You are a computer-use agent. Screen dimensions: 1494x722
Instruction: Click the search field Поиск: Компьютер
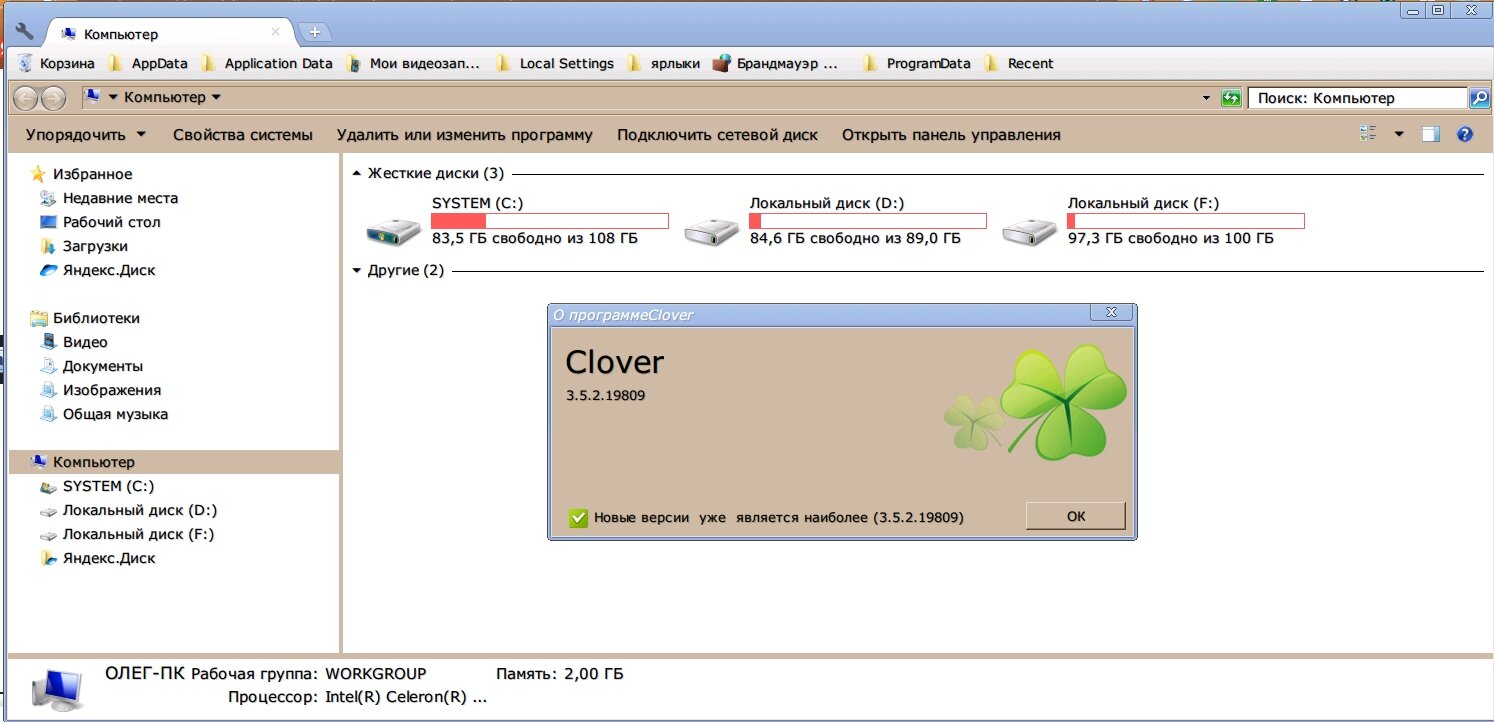[1357, 98]
